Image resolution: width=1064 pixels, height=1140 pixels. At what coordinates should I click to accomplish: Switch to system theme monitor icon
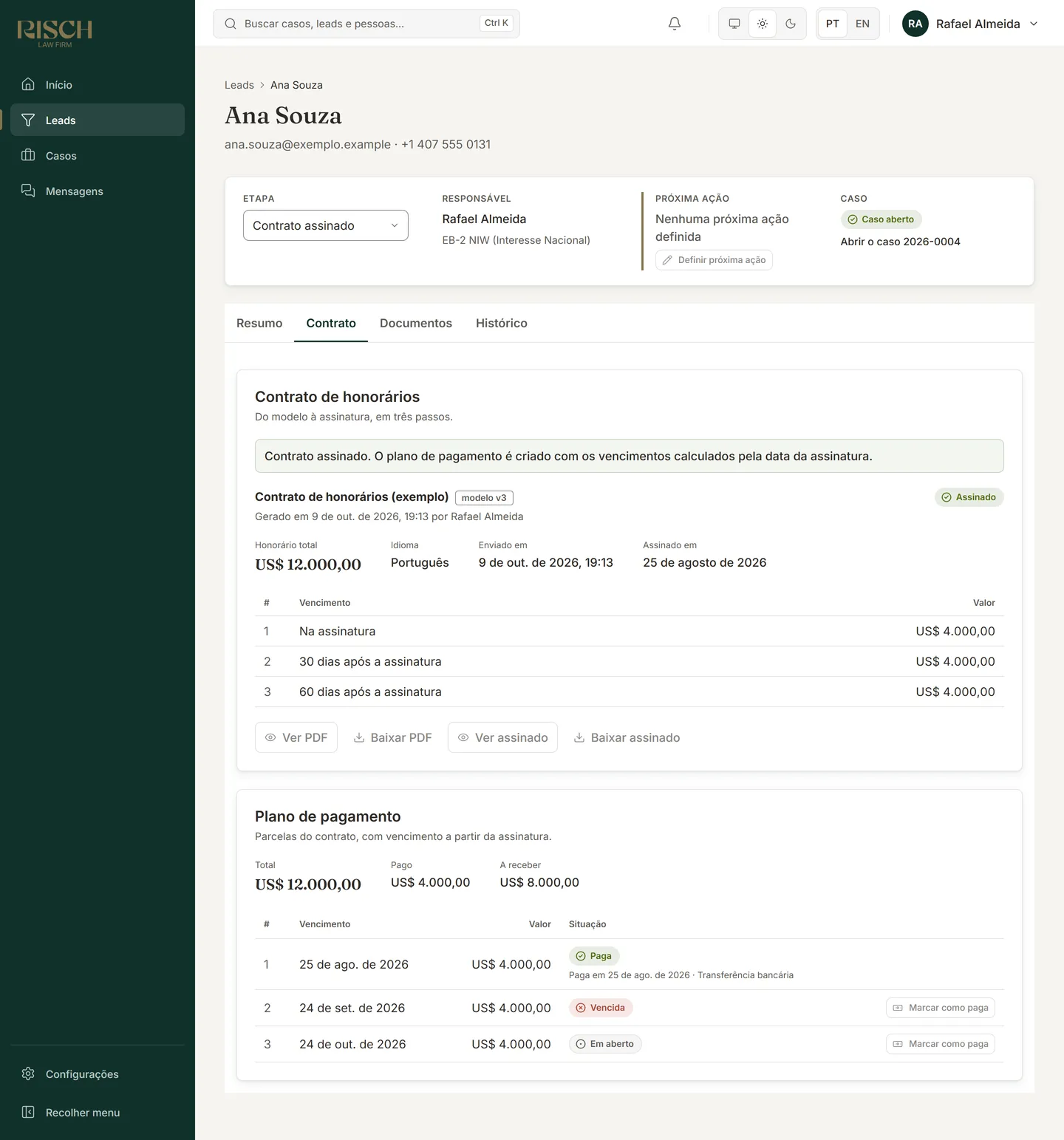pyautogui.click(x=734, y=24)
